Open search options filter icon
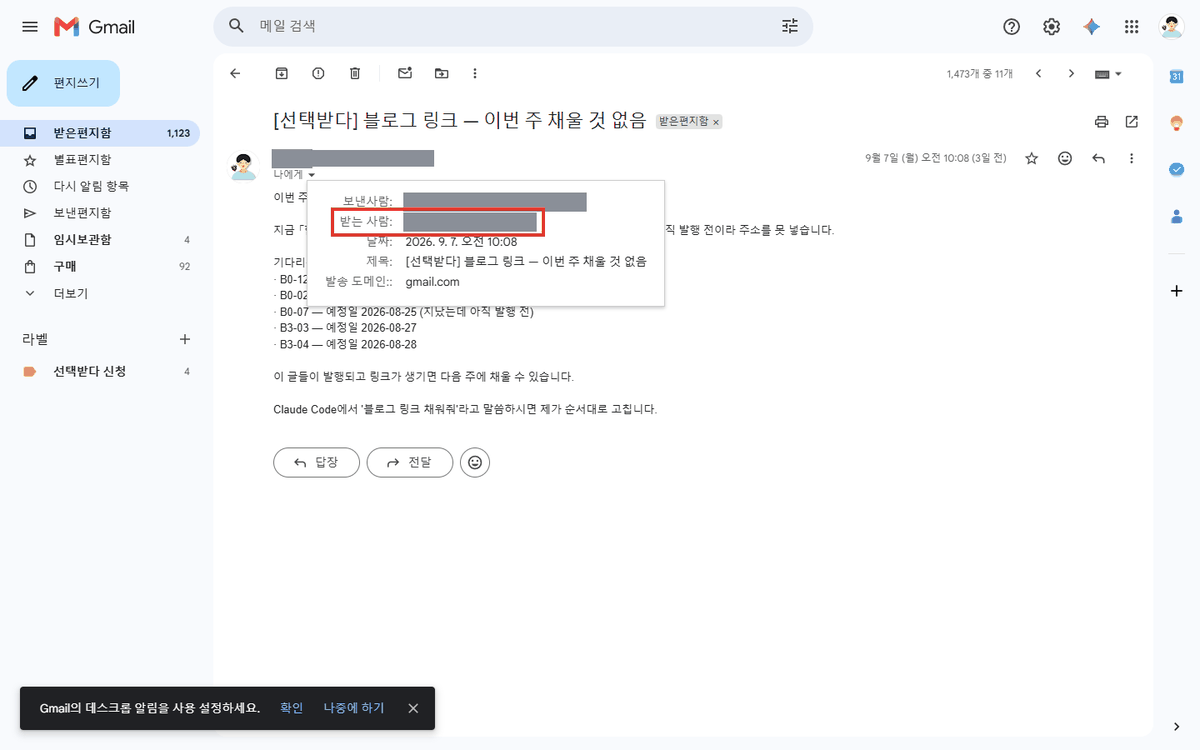1200x750 pixels. 790,26
